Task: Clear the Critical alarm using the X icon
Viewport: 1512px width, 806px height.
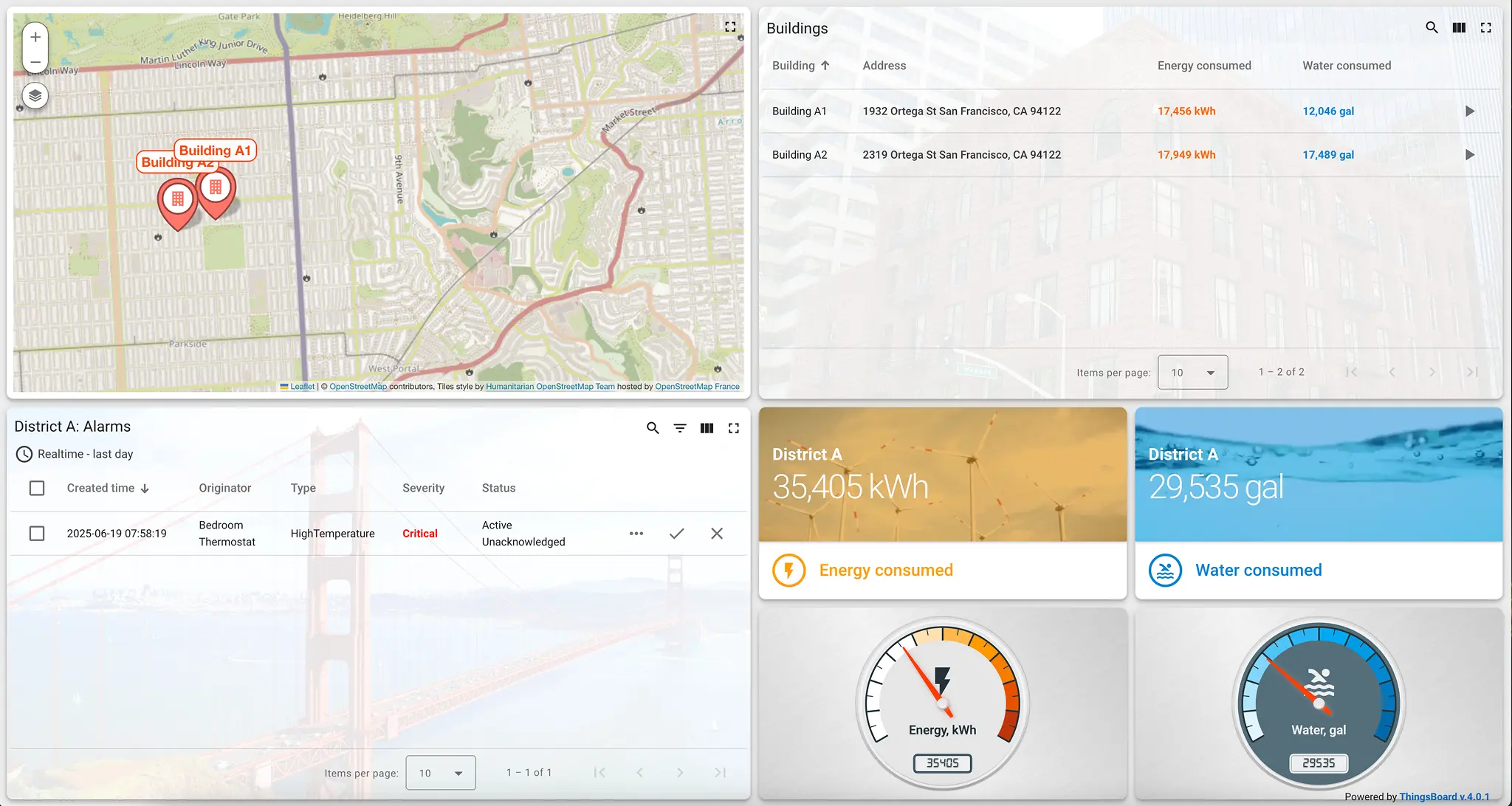Action: coord(716,533)
